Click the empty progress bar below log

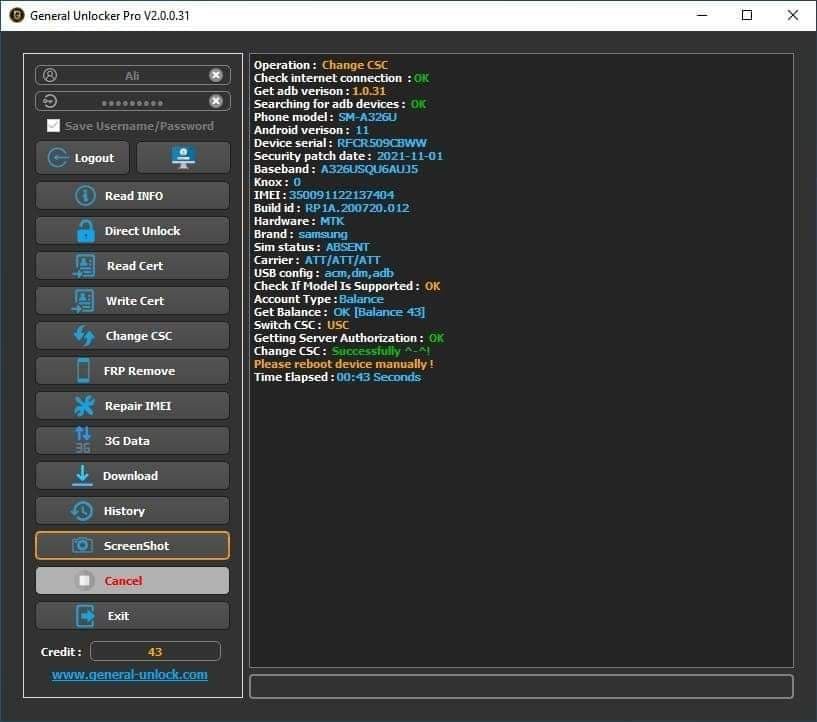pyautogui.click(x=521, y=686)
